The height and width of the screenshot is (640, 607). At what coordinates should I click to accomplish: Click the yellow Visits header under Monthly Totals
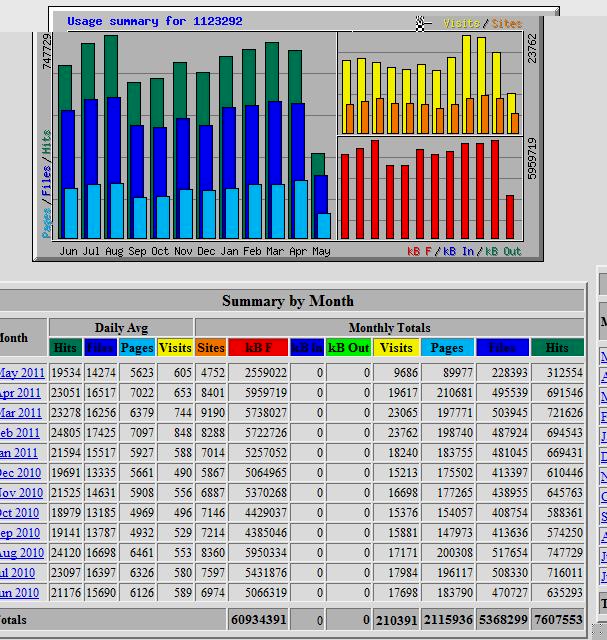tap(396, 348)
